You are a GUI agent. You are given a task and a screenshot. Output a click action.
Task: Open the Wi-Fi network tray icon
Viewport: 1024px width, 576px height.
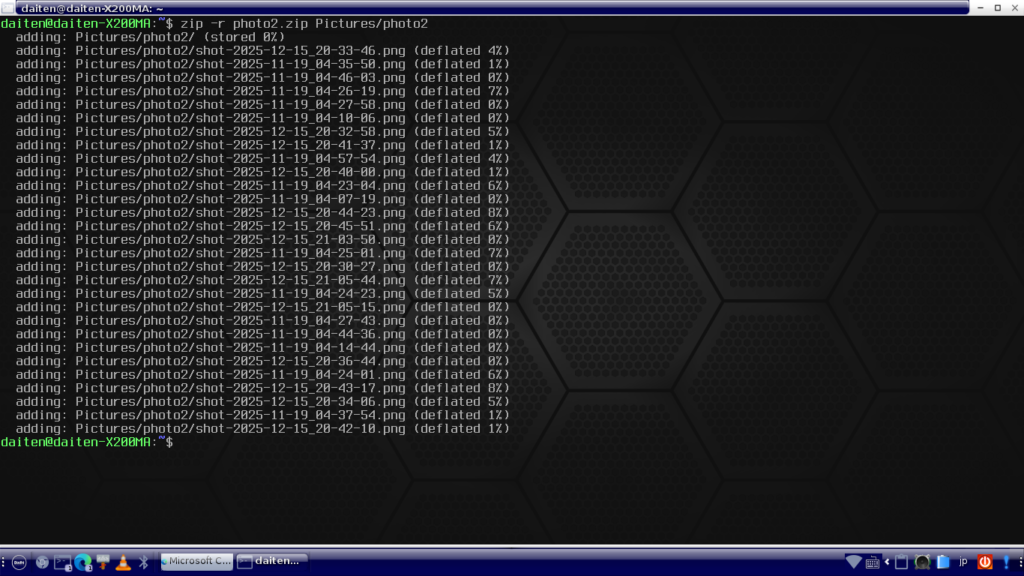click(853, 562)
